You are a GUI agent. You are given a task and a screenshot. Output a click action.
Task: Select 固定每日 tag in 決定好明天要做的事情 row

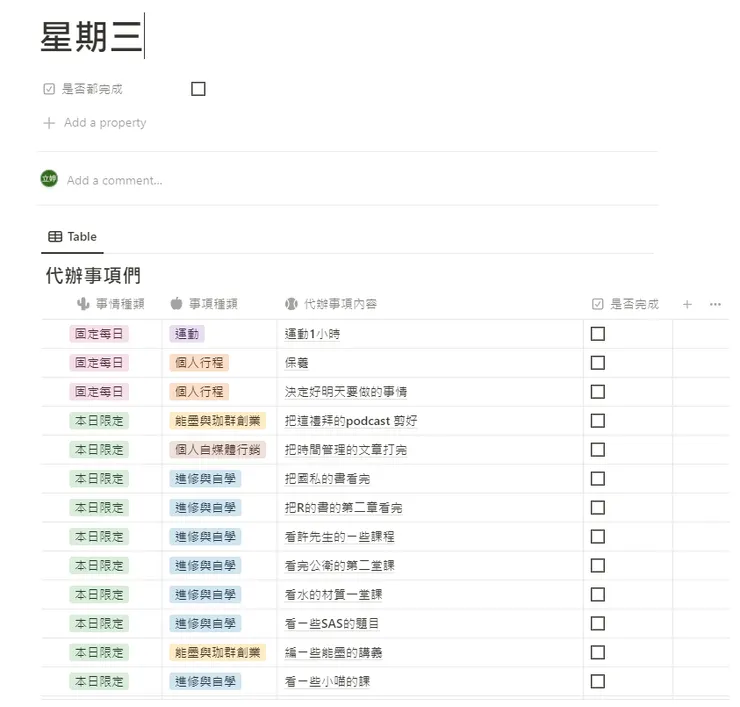pyautogui.click(x=99, y=392)
